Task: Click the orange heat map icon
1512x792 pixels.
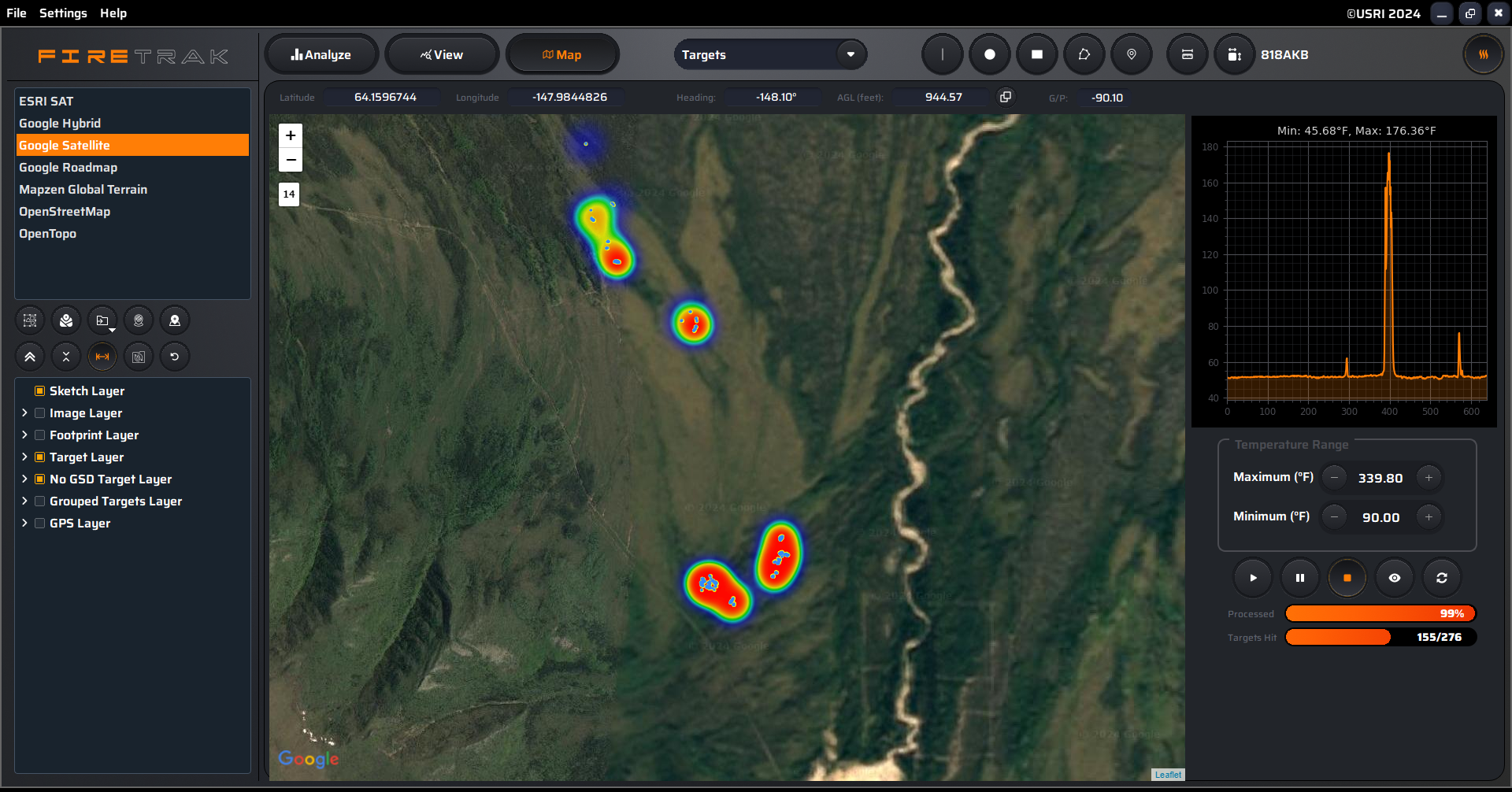Action: (x=1482, y=55)
